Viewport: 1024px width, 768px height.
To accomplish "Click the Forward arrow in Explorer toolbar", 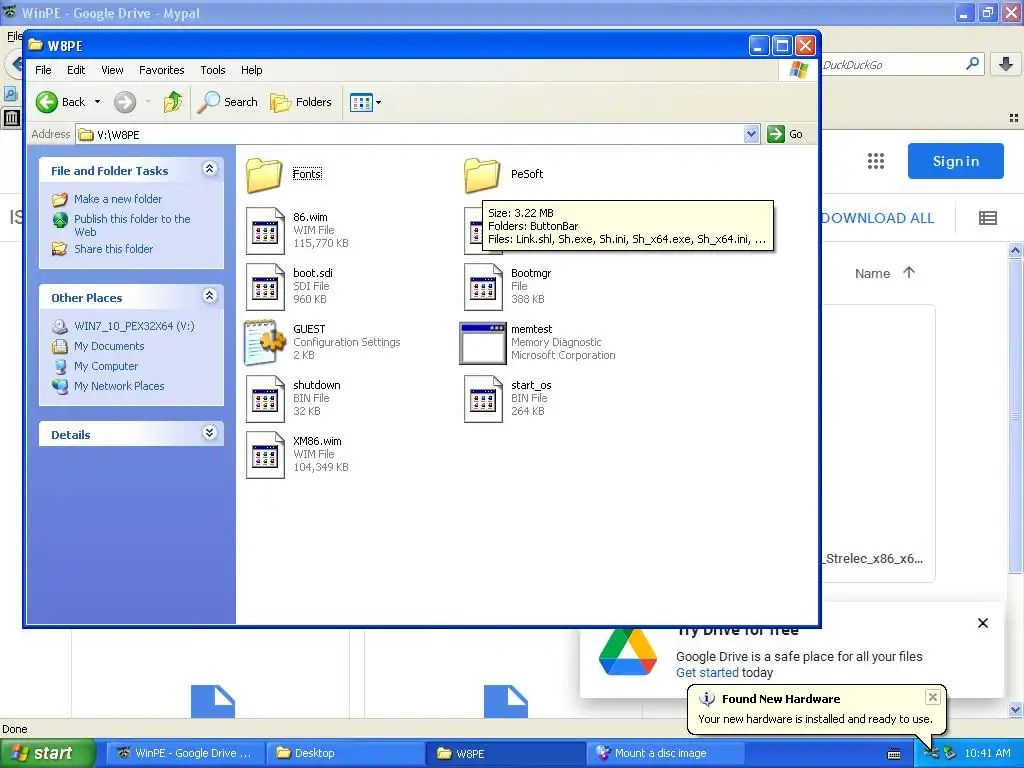I will click(125, 102).
